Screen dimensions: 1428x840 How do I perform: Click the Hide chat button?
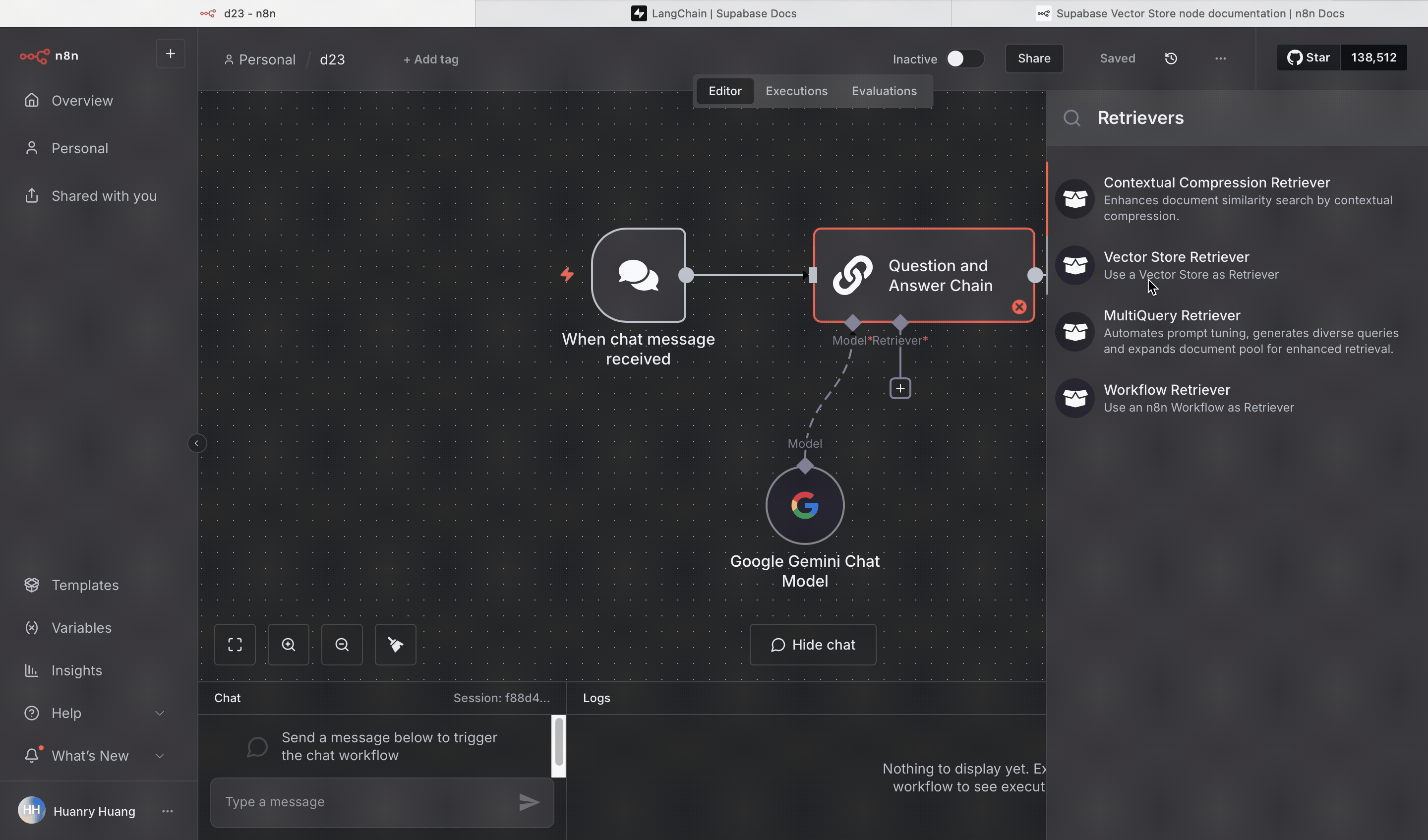[x=813, y=645]
